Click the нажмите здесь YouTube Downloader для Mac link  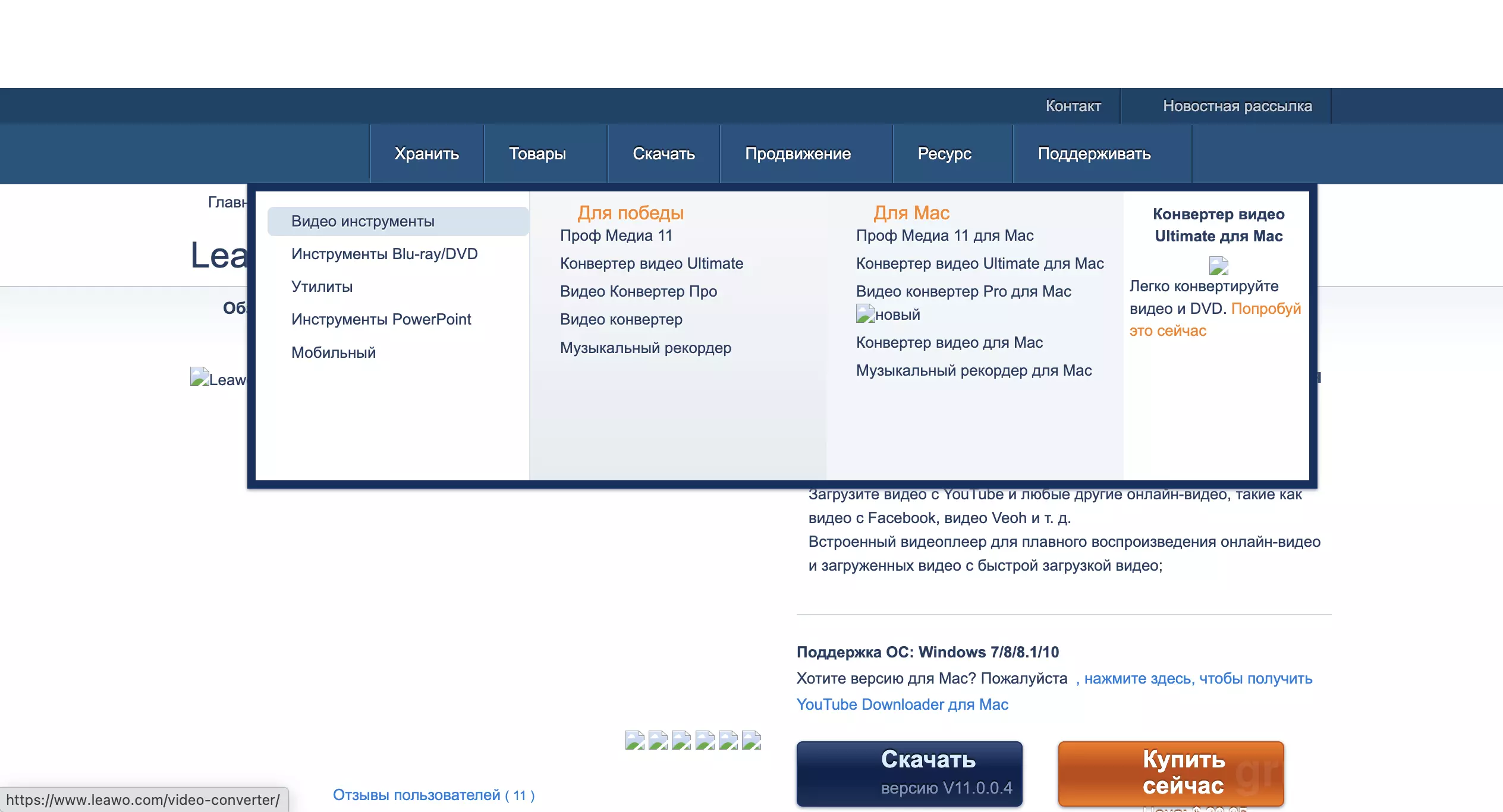coord(1054,691)
